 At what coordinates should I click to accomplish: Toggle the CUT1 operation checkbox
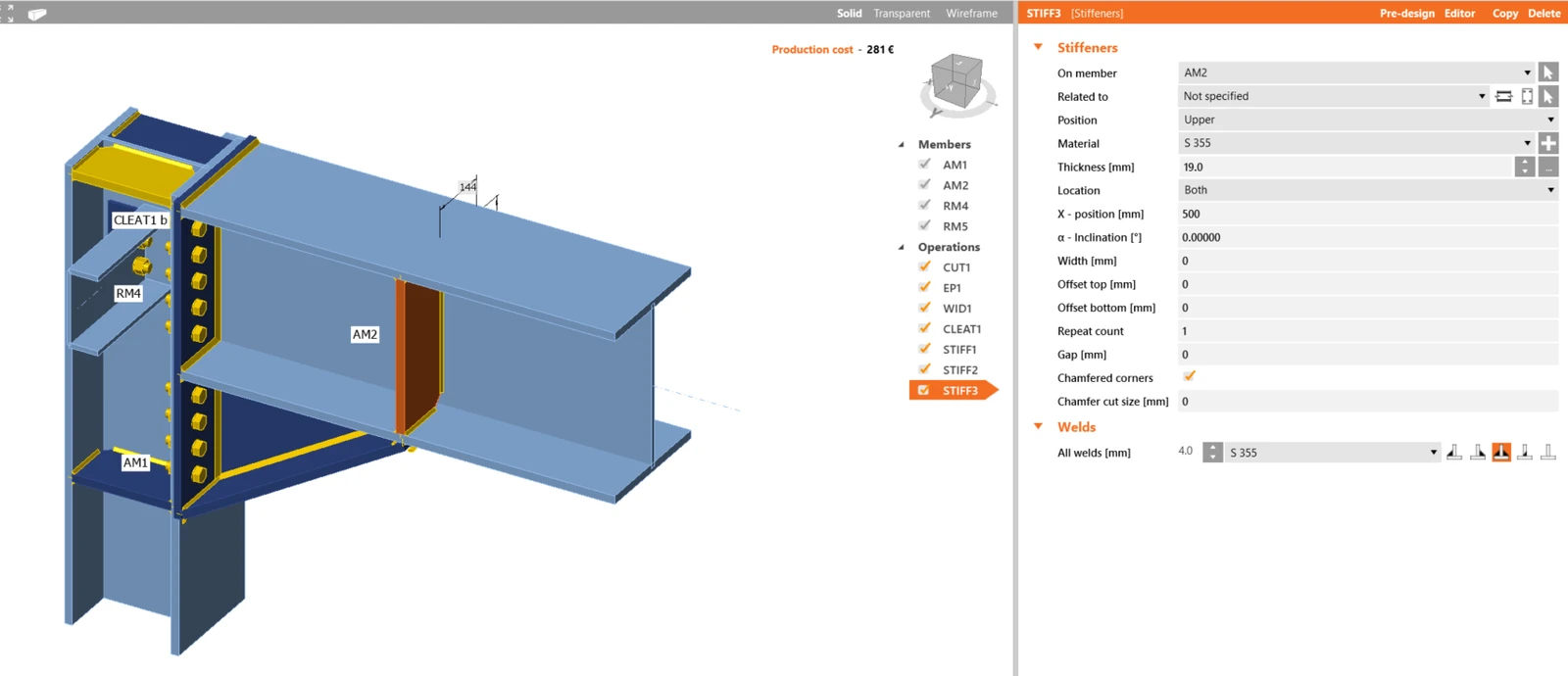coord(924,266)
